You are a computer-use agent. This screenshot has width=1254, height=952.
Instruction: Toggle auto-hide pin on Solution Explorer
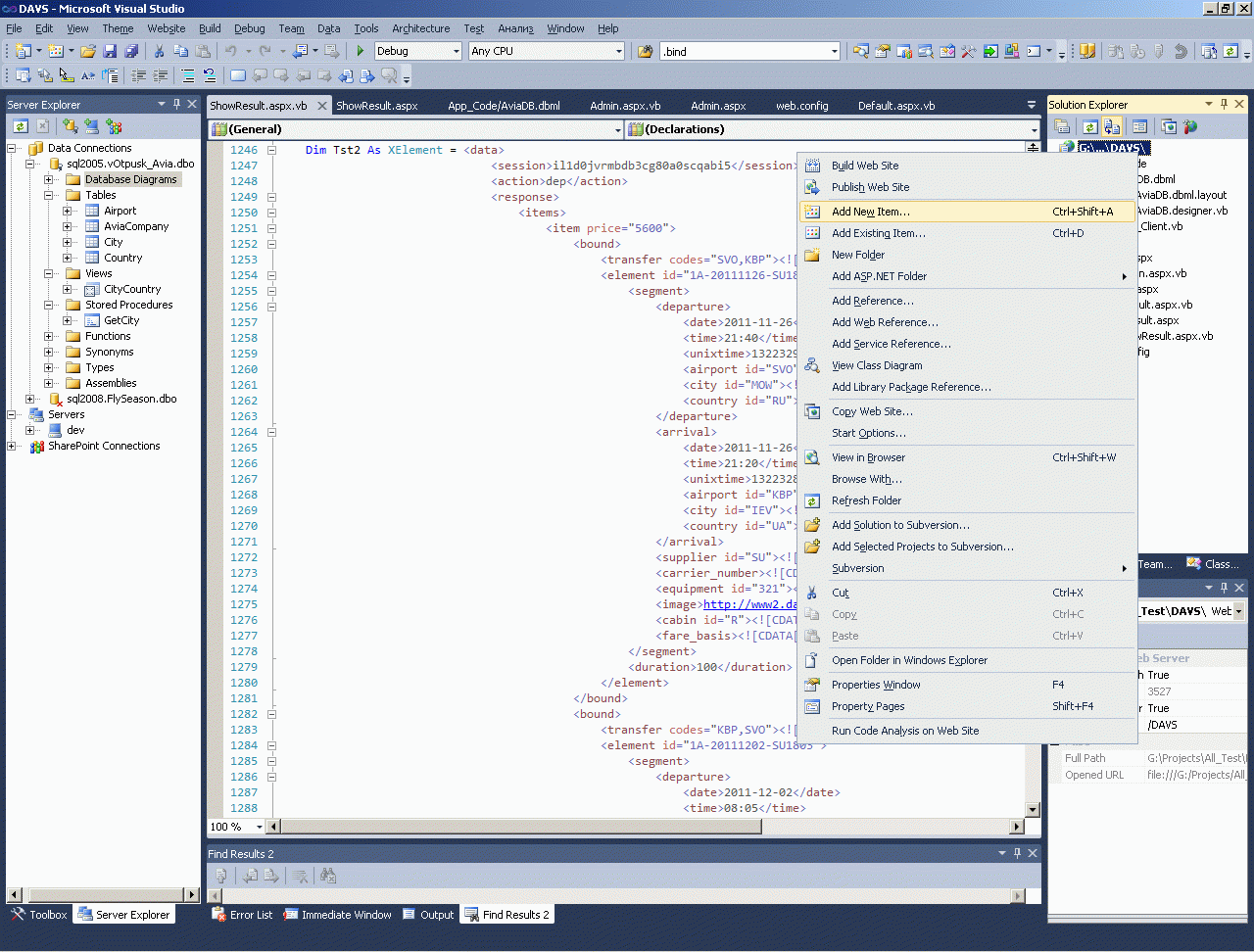(x=1224, y=104)
